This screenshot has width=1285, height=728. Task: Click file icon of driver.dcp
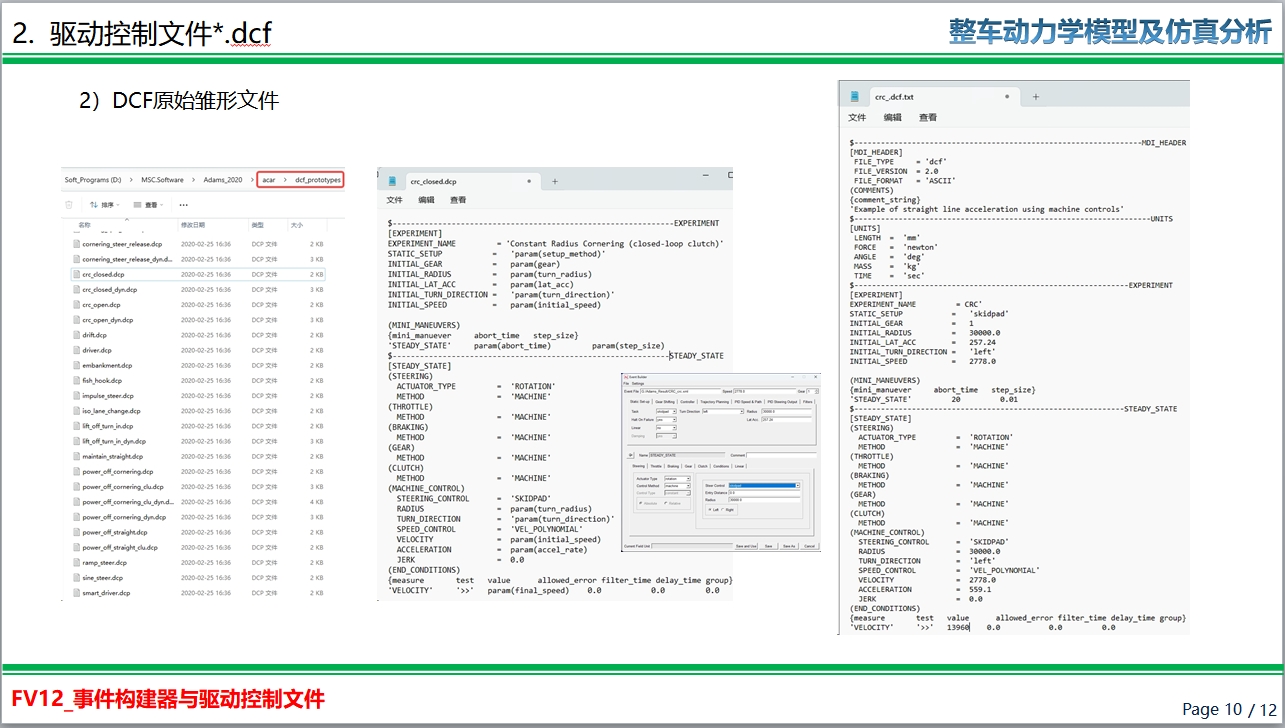(x=76, y=350)
